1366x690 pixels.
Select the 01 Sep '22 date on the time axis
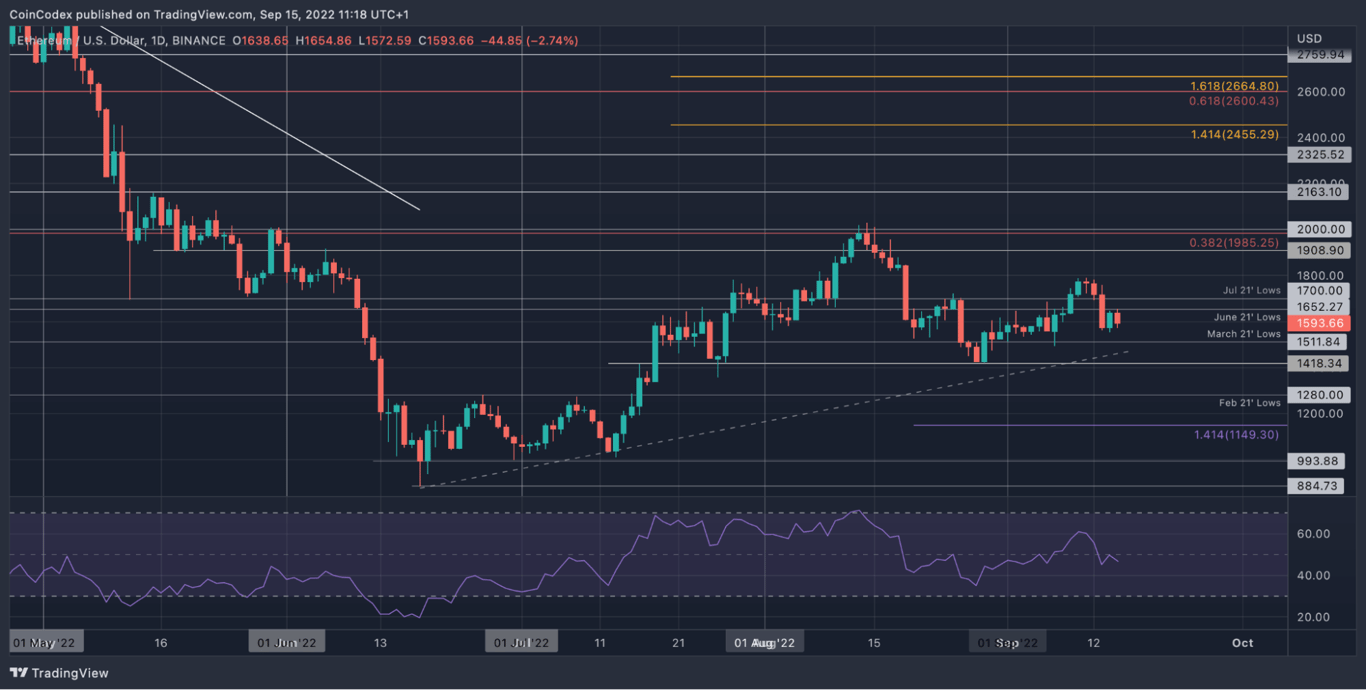click(x=1008, y=641)
